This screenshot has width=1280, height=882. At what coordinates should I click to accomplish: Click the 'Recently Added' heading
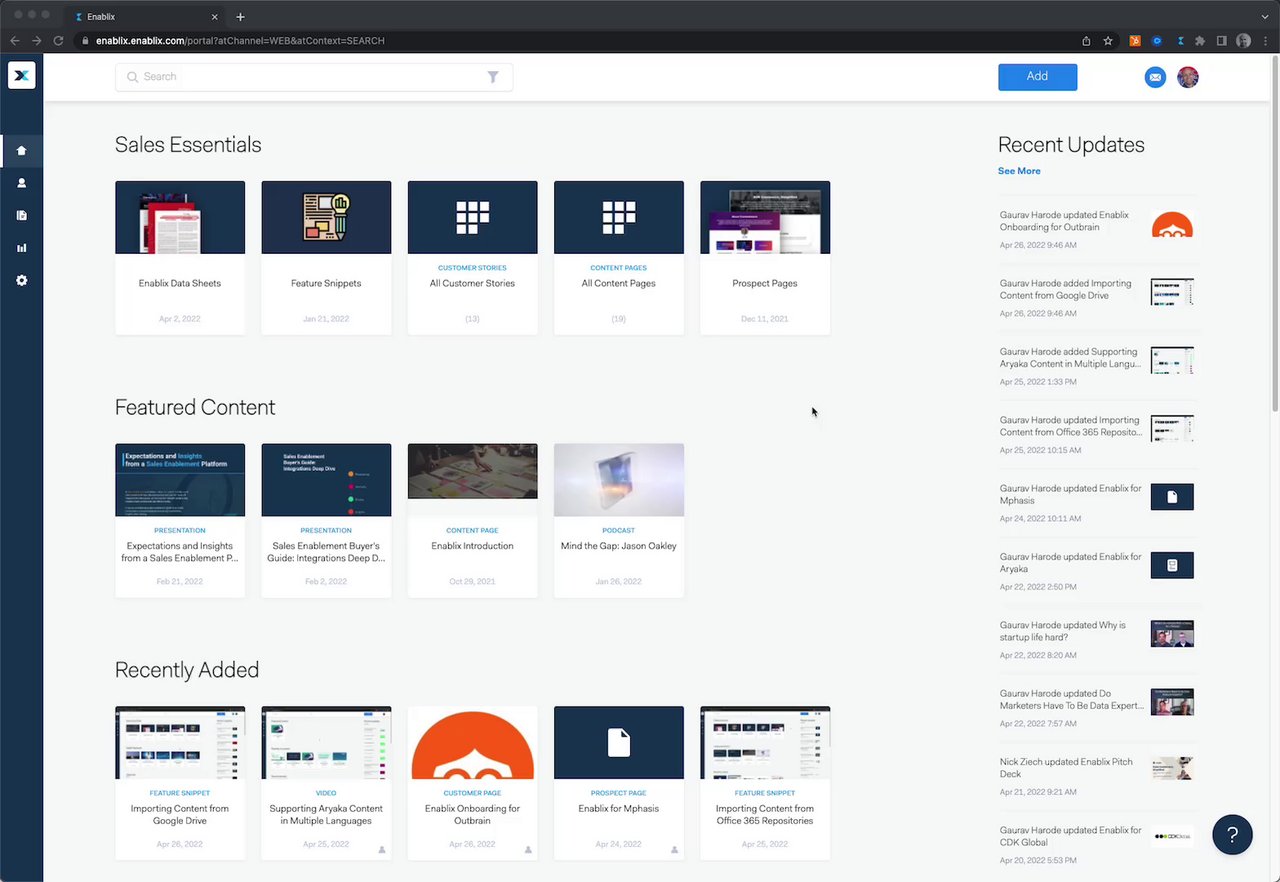(187, 670)
